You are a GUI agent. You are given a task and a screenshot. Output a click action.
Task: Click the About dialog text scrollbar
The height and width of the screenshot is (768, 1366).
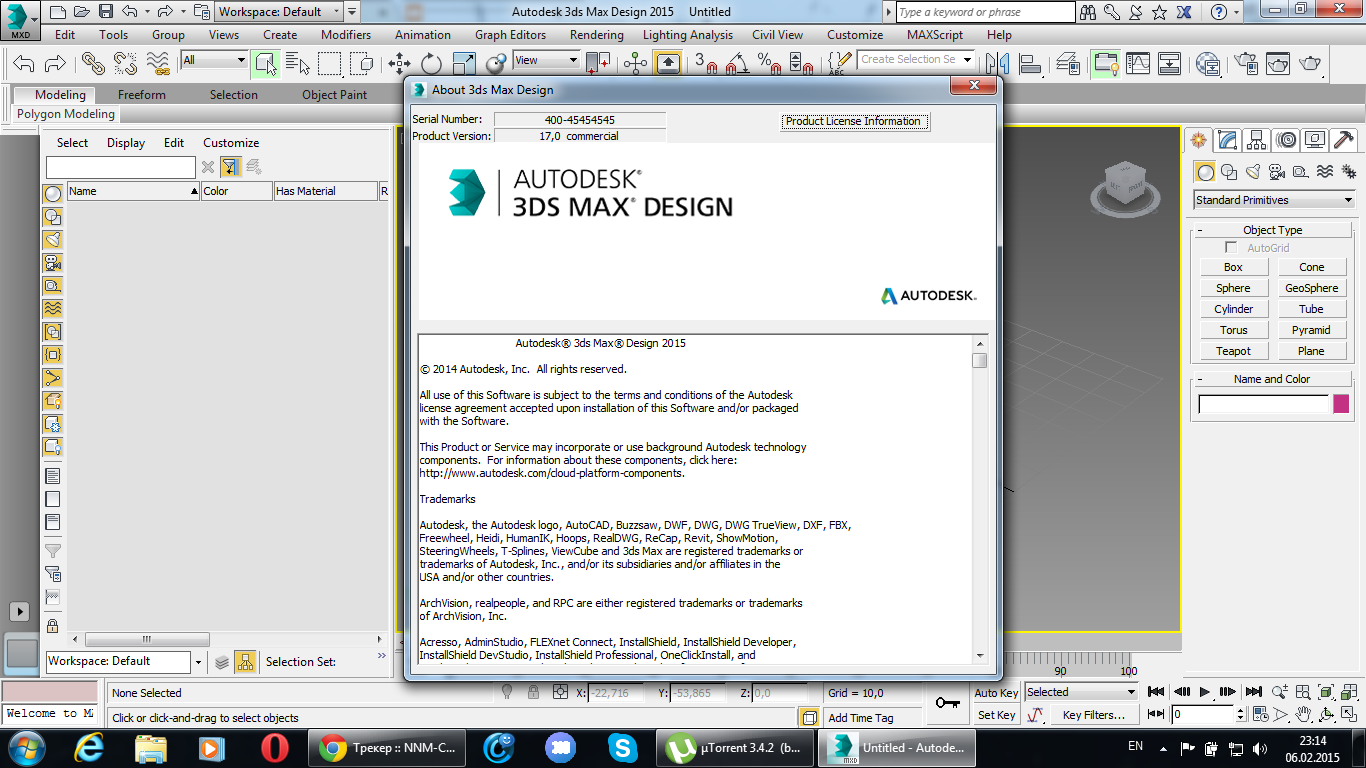point(979,498)
